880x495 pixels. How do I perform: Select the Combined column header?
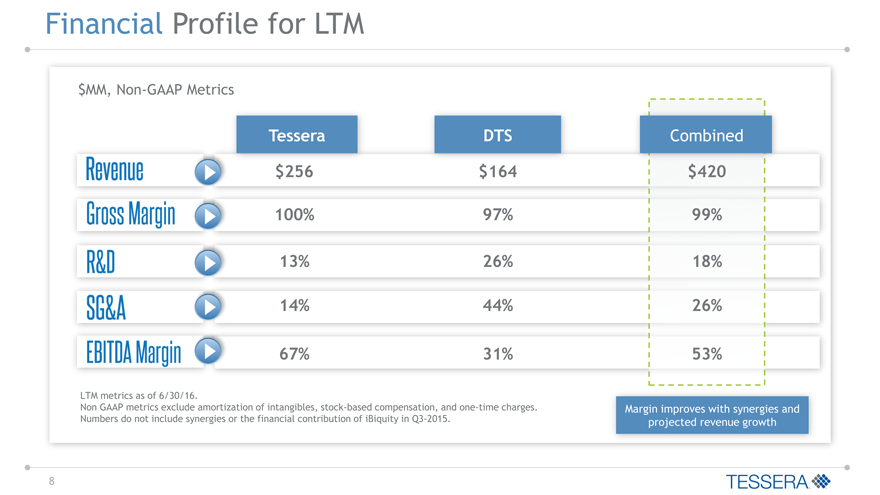(706, 135)
